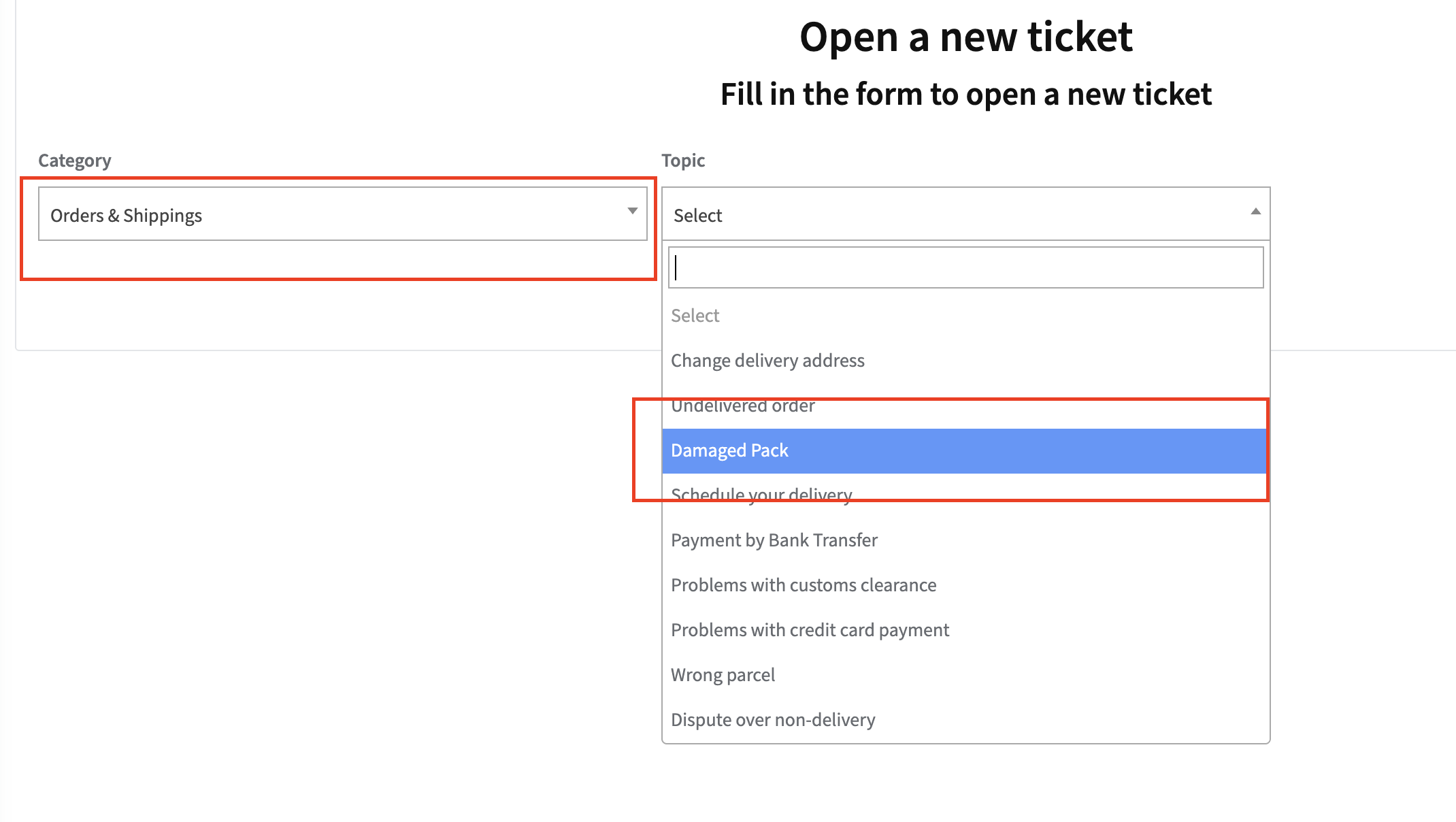Screen dimensions: 1456x822
Task: Choose Dispute over non-delivery option
Action: 773,720
